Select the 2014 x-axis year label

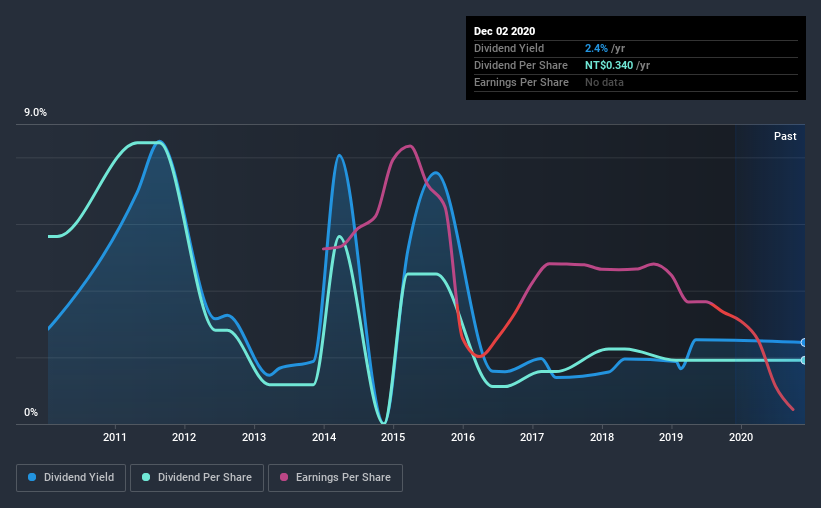click(x=324, y=437)
